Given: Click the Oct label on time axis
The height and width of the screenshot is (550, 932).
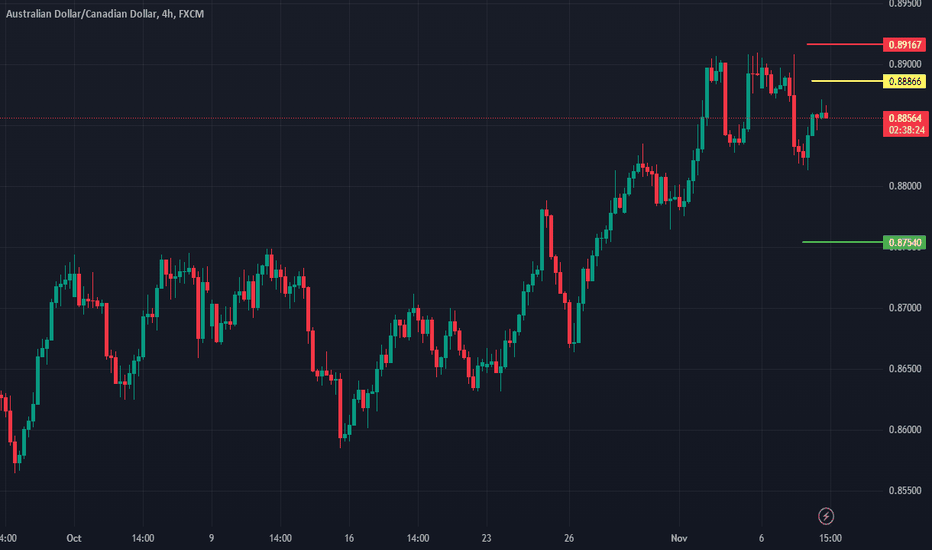Looking at the screenshot, I should point(74,538).
